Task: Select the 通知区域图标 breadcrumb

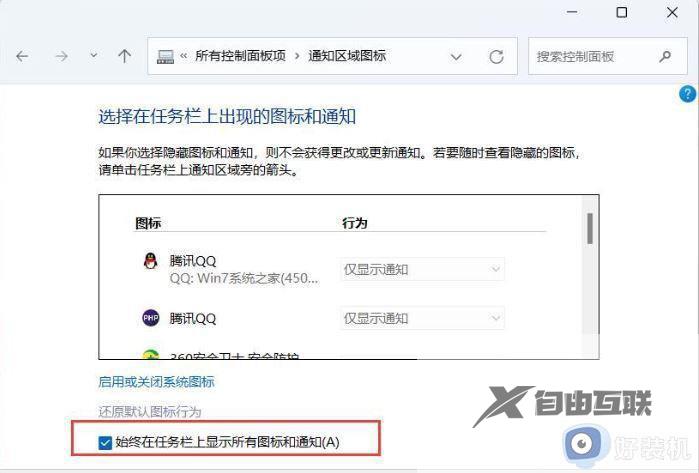Action: pyautogui.click(x=347, y=56)
